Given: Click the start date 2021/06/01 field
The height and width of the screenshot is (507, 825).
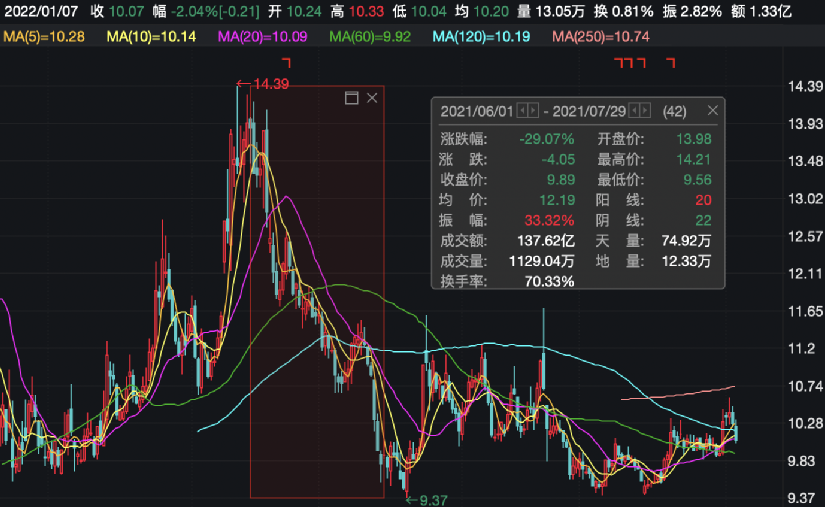Looking at the screenshot, I should (476, 111).
